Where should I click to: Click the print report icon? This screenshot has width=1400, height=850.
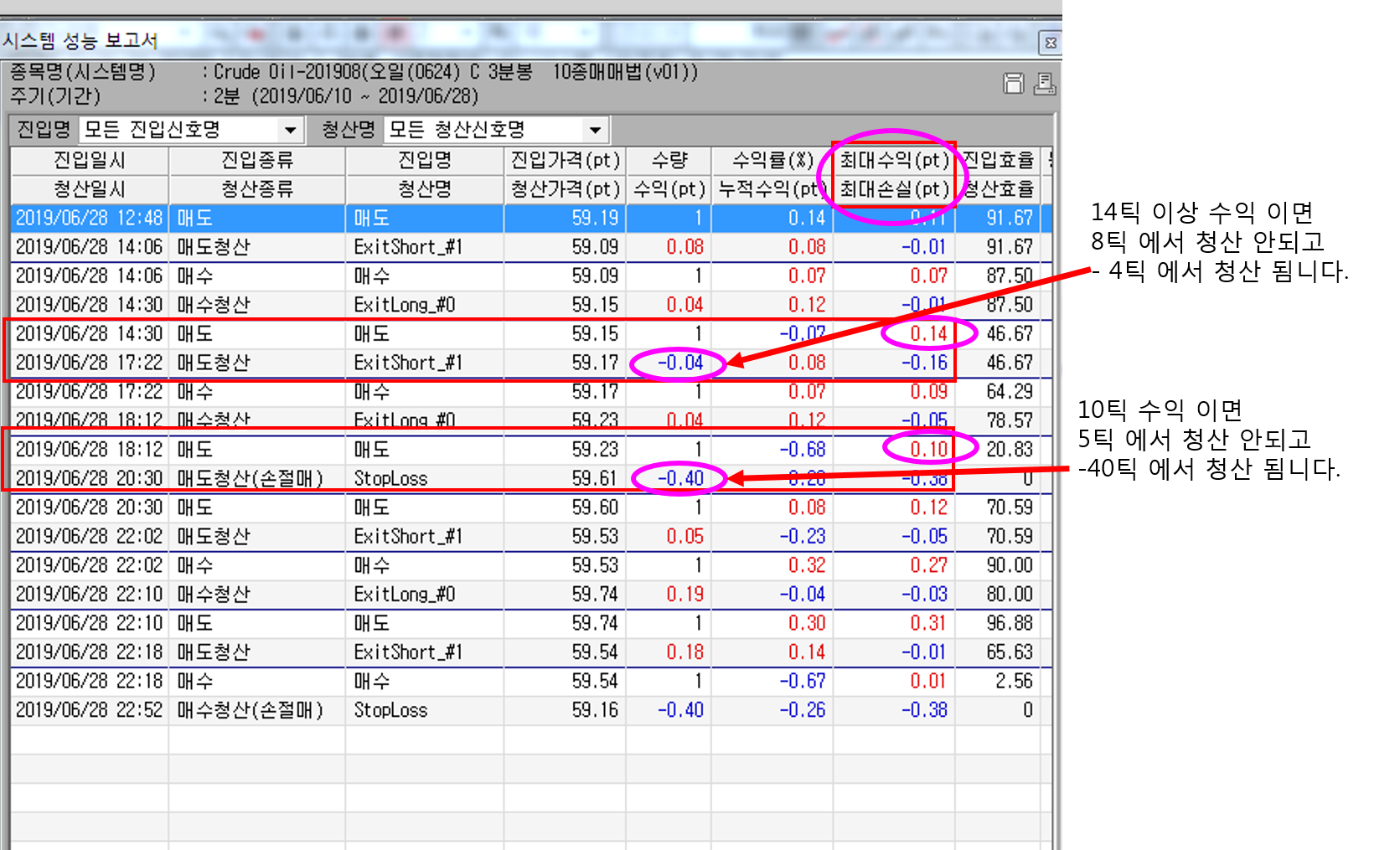pos(1044,84)
